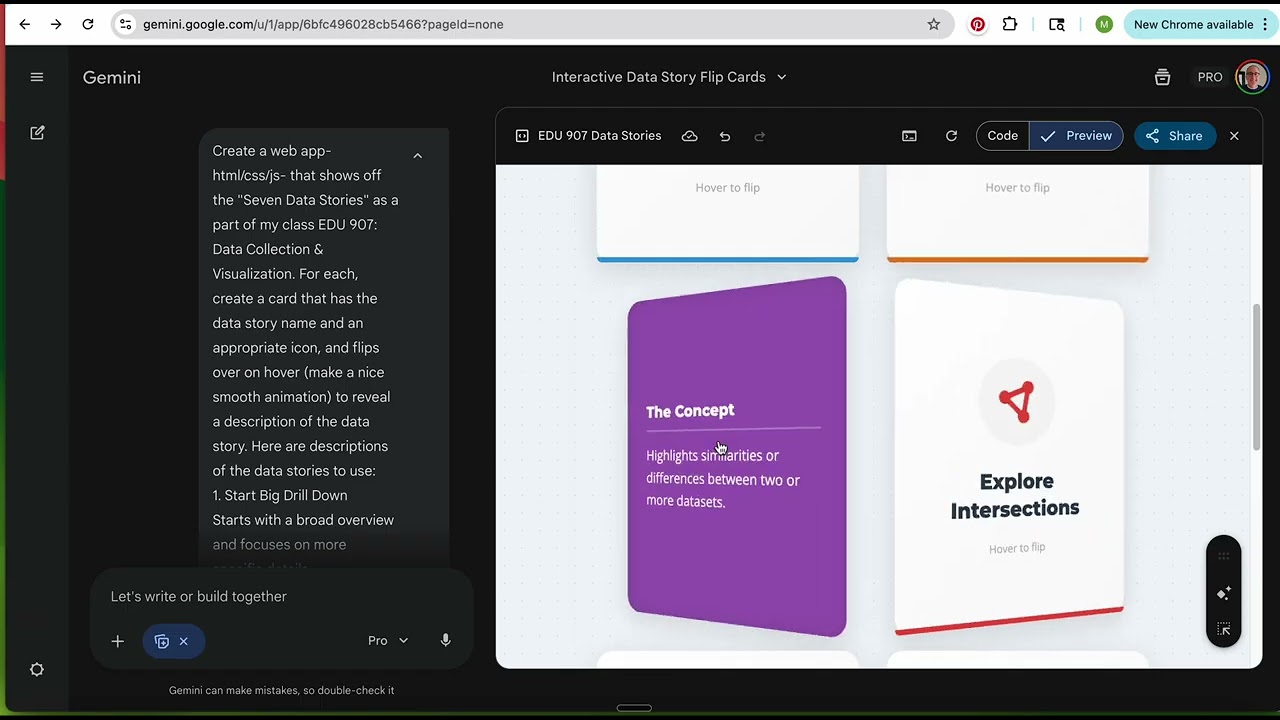Undo the last canvas change
Viewport: 1280px width, 720px height.
(725, 136)
